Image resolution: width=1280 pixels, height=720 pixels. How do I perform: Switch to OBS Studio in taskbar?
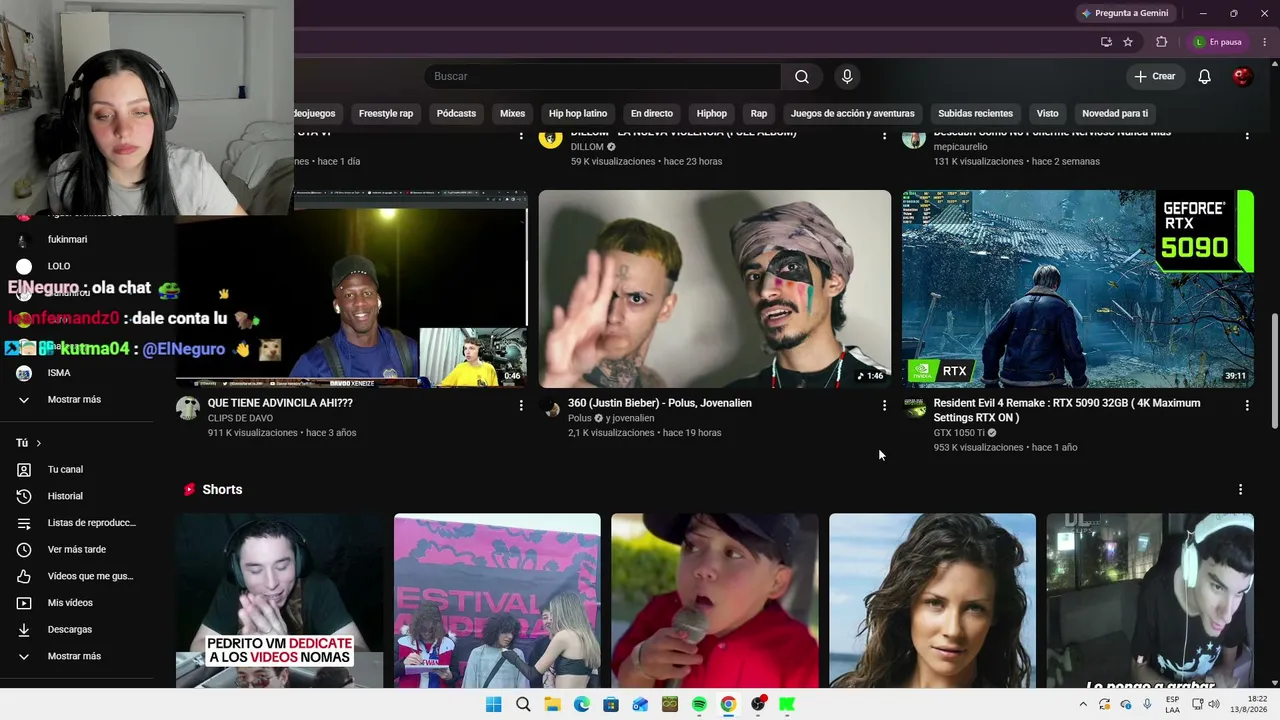click(758, 705)
